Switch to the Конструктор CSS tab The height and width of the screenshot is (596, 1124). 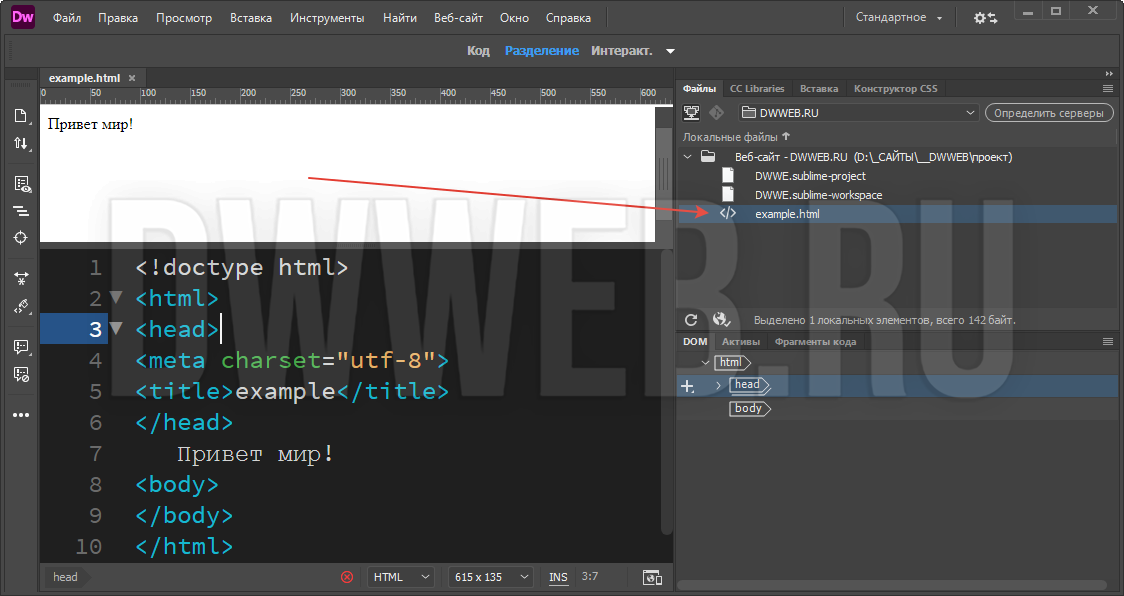tap(895, 88)
